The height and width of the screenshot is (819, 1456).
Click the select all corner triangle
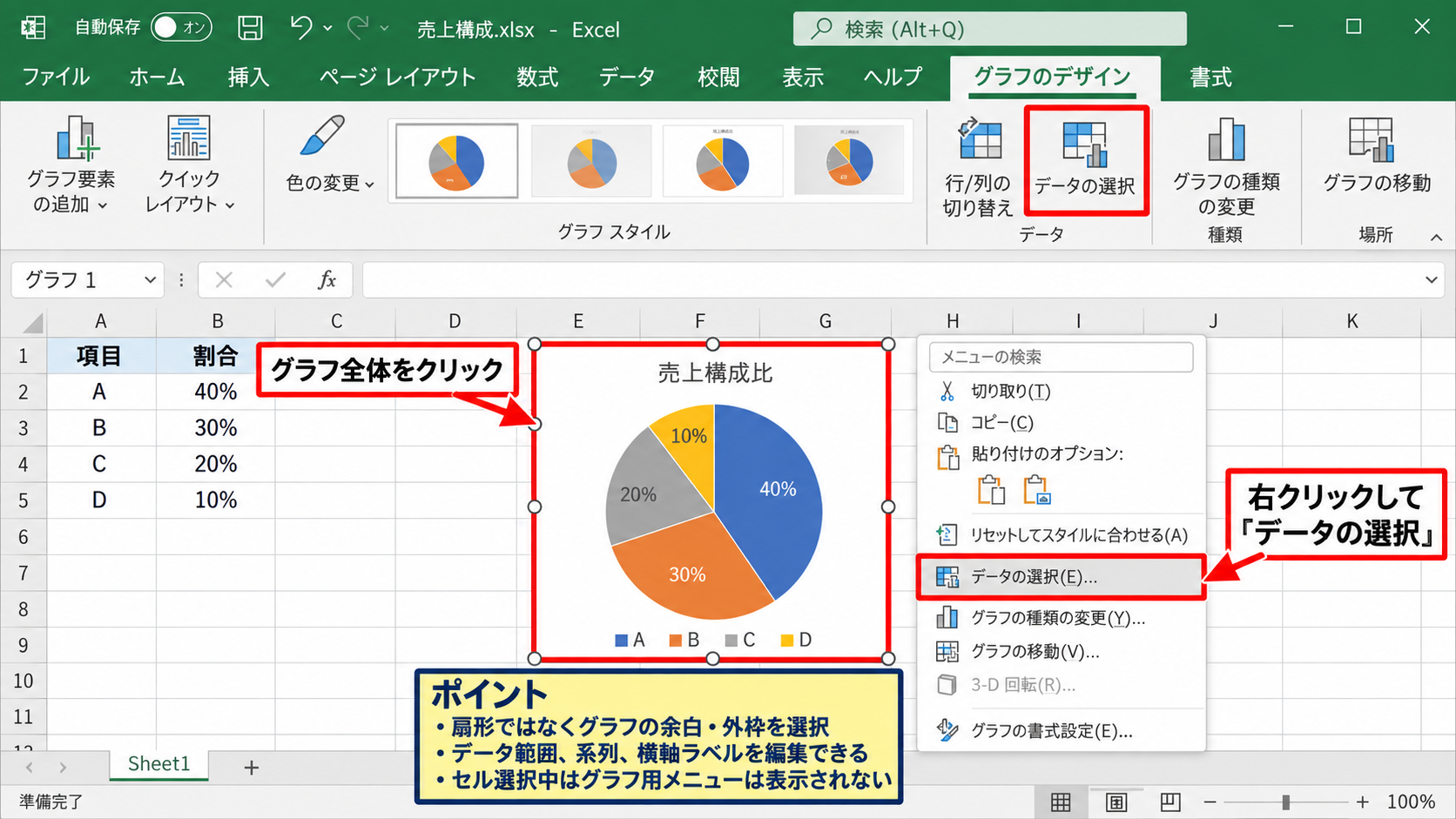pos(32,324)
